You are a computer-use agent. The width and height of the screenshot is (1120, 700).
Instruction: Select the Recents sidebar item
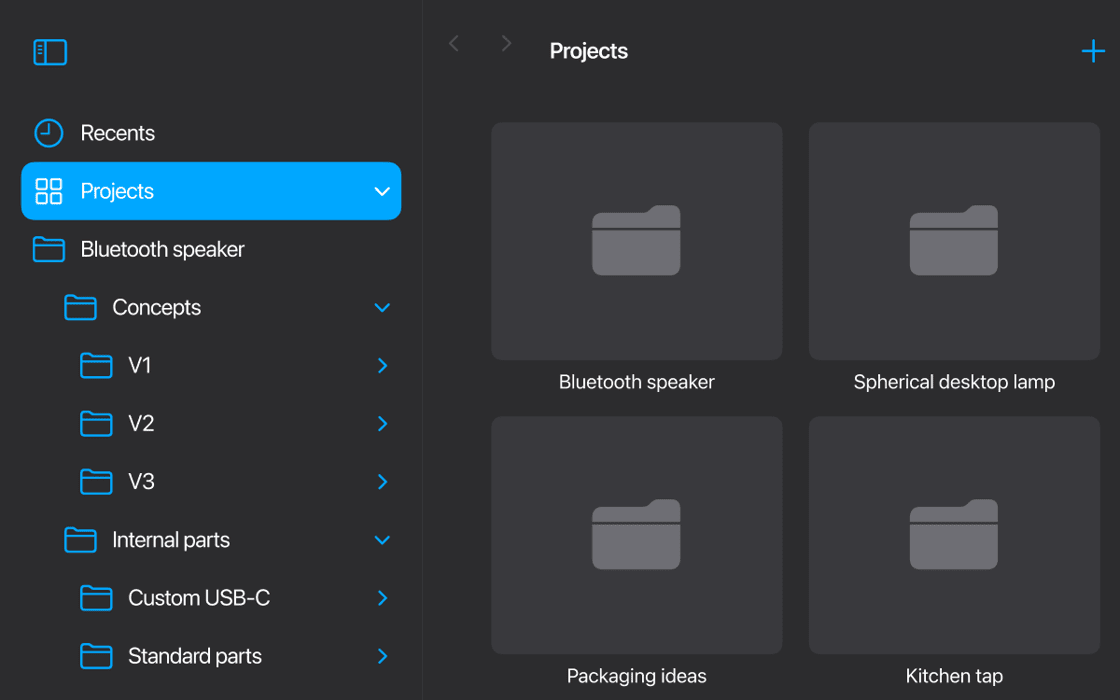117,133
